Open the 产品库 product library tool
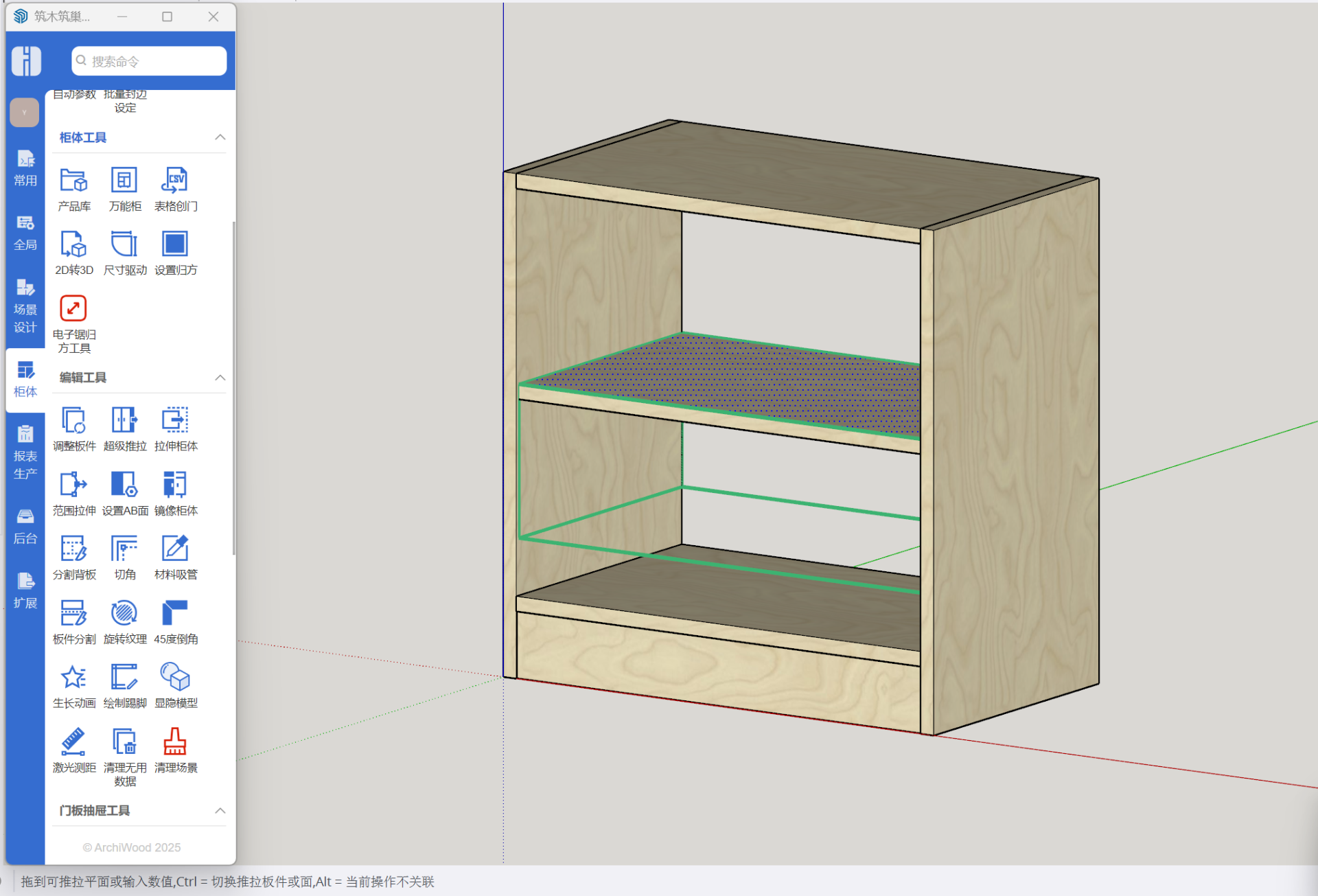Image resolution: width=1318 pixels, height=896 pixels. [x=73, y=181]
